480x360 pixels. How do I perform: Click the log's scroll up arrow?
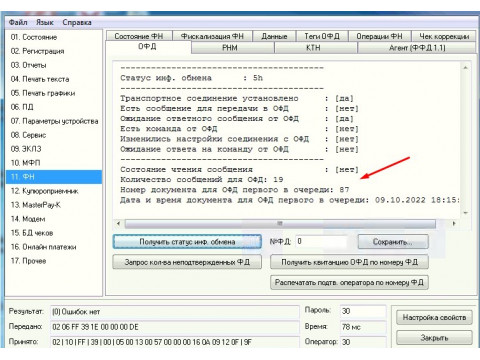(x=466, y=68)
